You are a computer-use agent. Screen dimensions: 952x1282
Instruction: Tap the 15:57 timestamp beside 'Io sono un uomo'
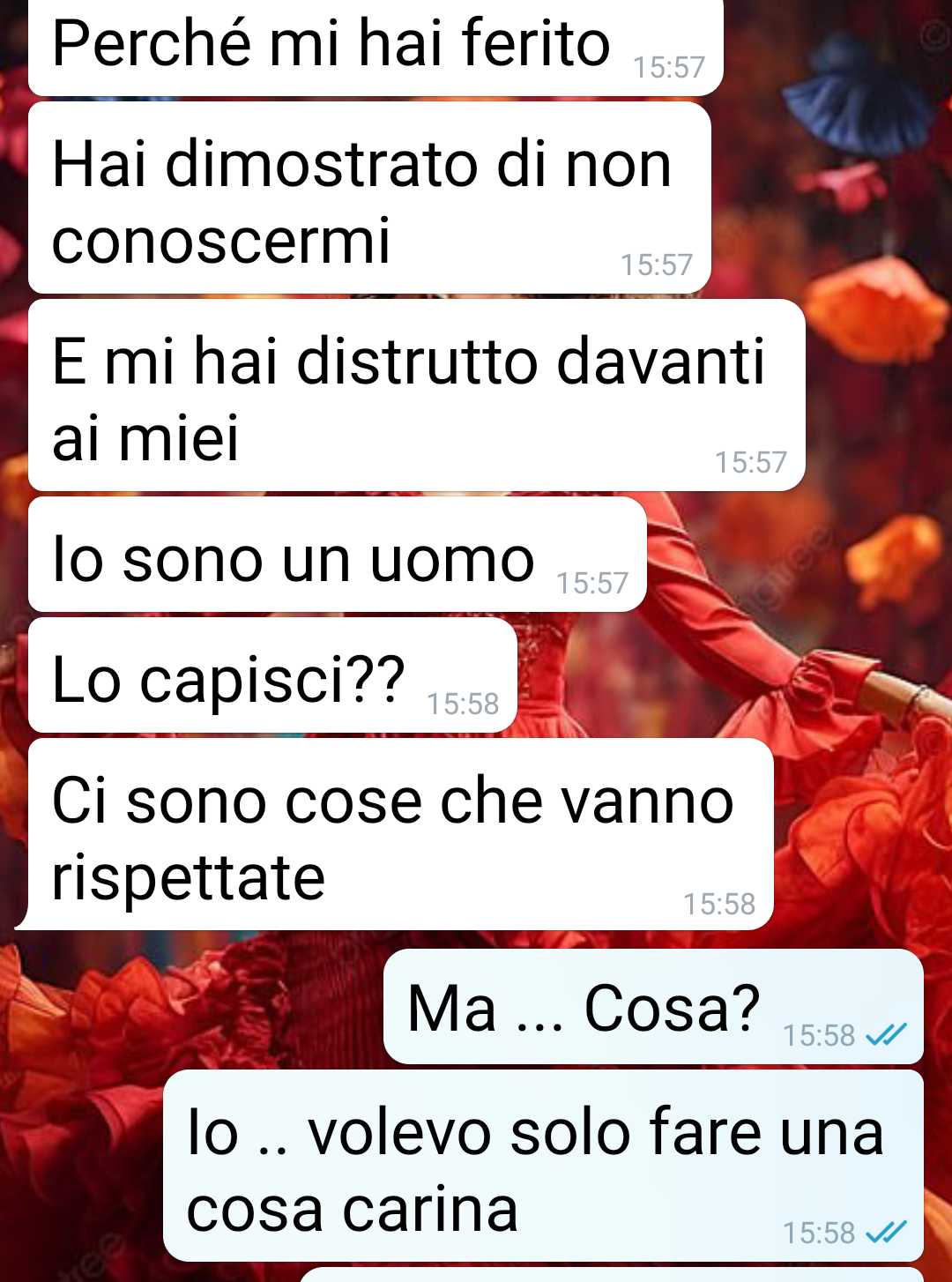[x=592, y=583]
